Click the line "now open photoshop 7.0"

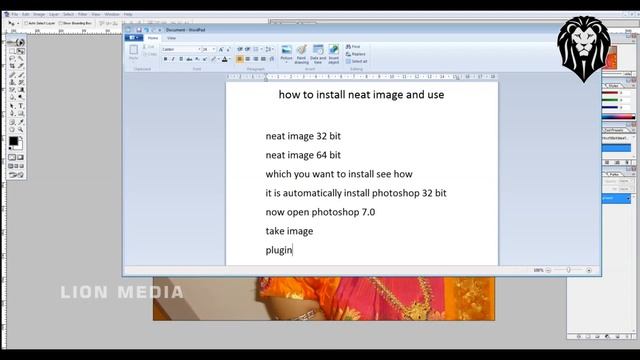(320, 212)
